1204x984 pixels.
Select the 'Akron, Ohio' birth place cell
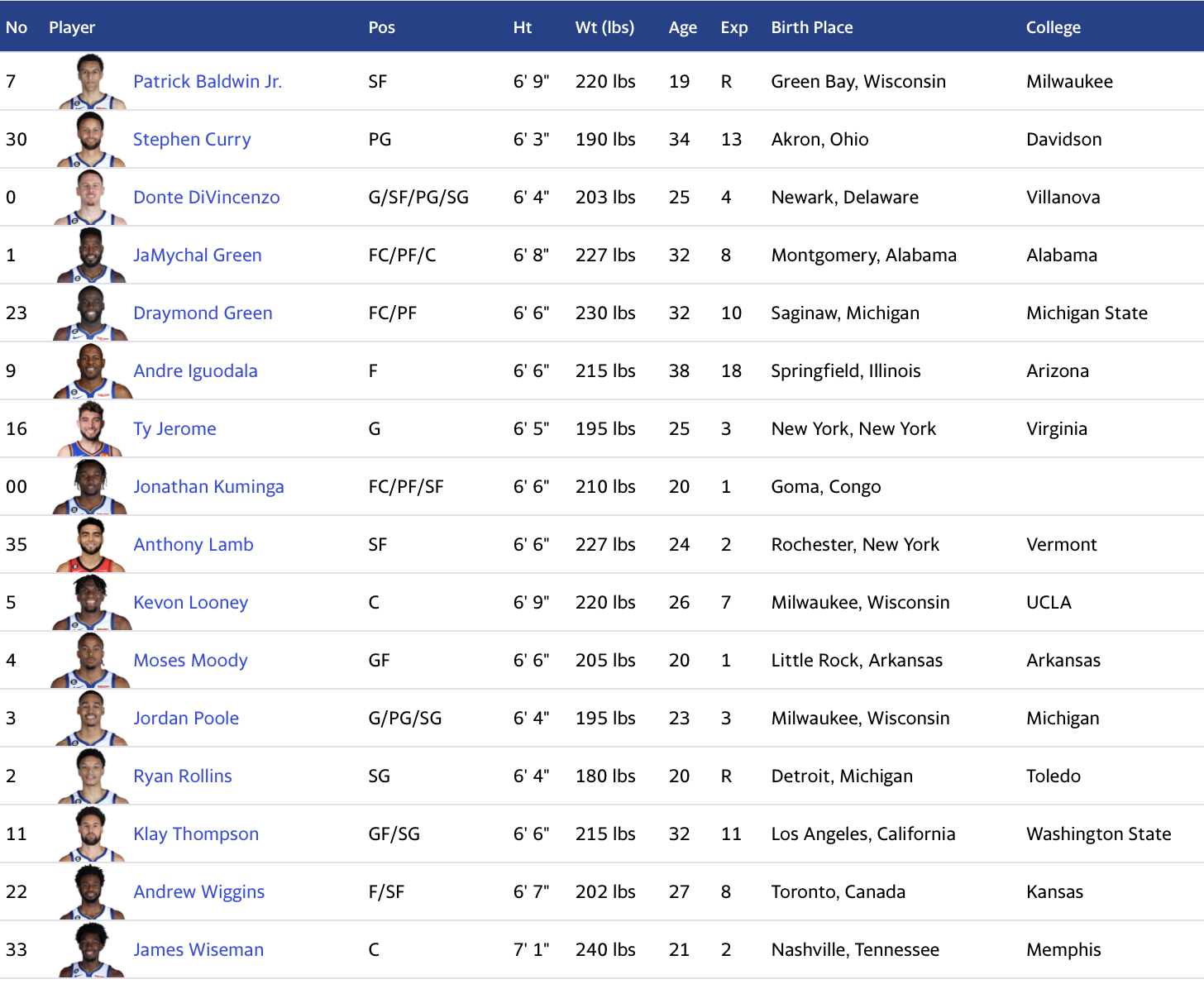pyautogui.click(x=820, y=139)
